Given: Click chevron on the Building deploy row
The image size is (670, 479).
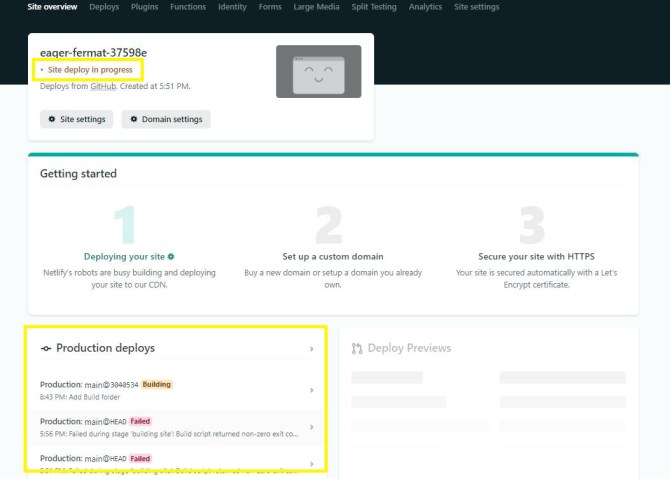Looking at the screenshot, I should (x=311, y=390).
